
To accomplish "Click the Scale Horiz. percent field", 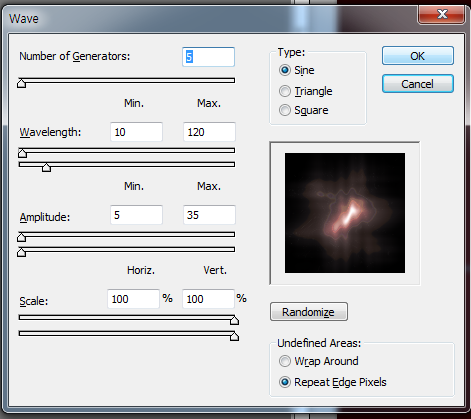I will [x=133, y=299].
